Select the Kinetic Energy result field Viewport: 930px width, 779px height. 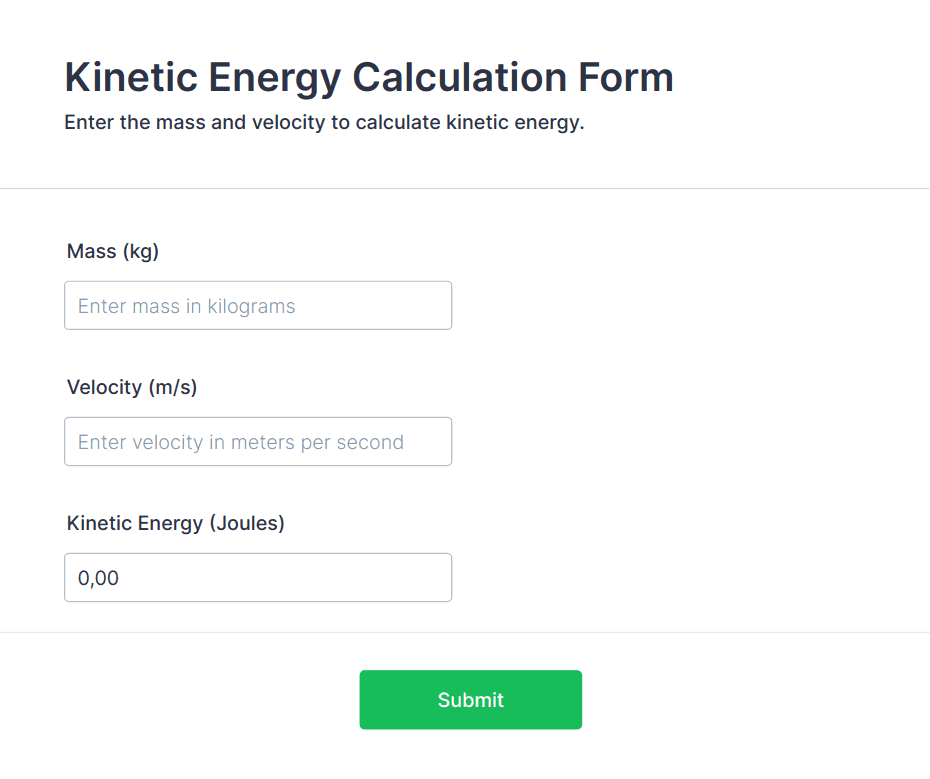tap(257, 578)
